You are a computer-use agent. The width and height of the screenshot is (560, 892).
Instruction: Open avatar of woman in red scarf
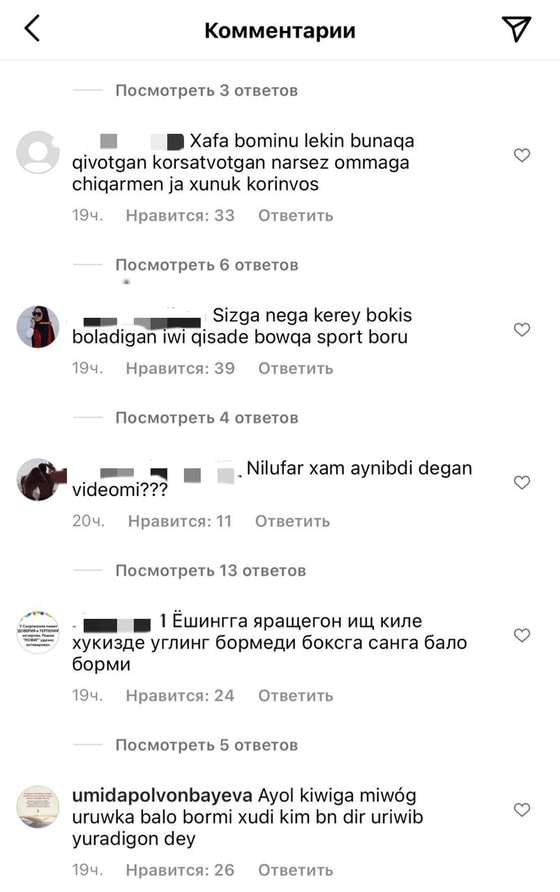pos(38,327)
